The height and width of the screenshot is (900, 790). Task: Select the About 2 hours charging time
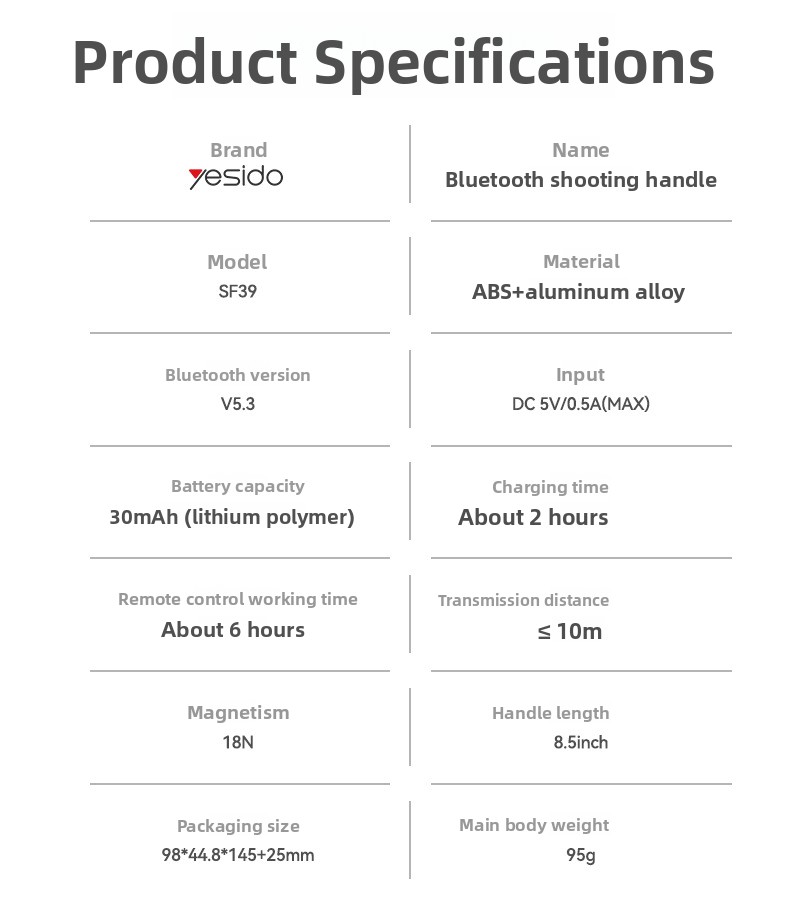pos(533,518)
